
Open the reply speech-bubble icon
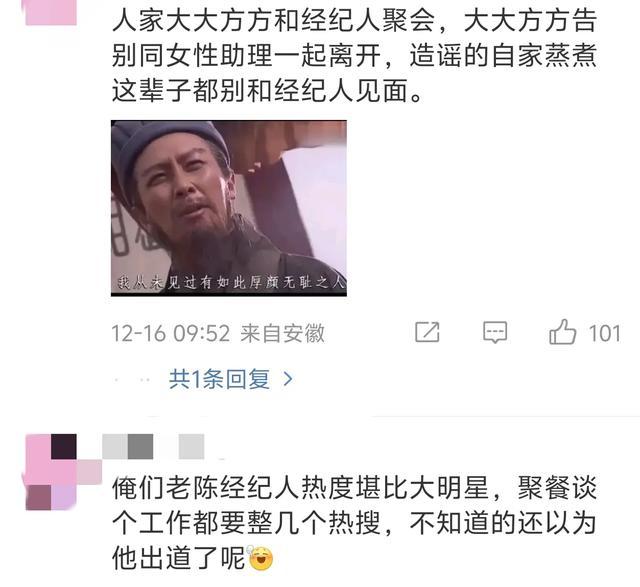[x=495, y=332]
